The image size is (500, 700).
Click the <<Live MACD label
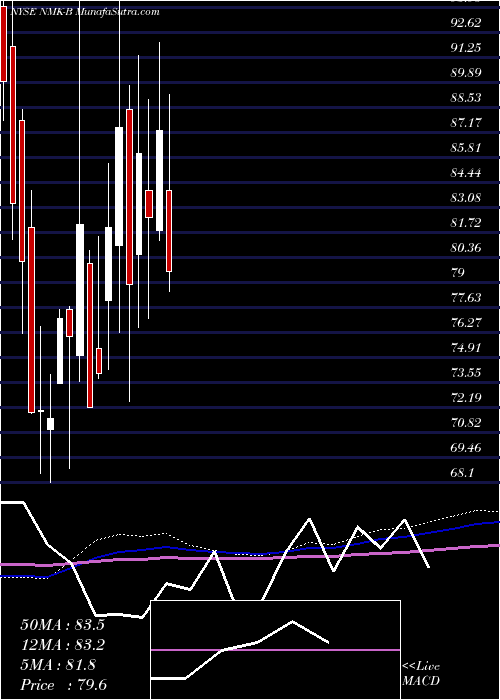(x=421, y=674)
